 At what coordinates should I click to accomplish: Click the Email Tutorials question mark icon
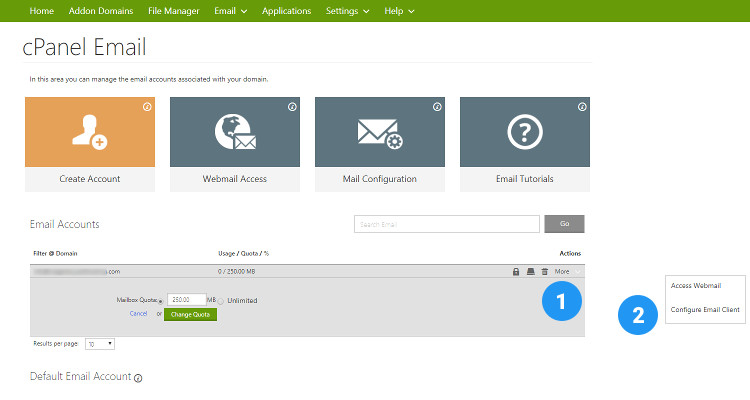tap(525, 132)
